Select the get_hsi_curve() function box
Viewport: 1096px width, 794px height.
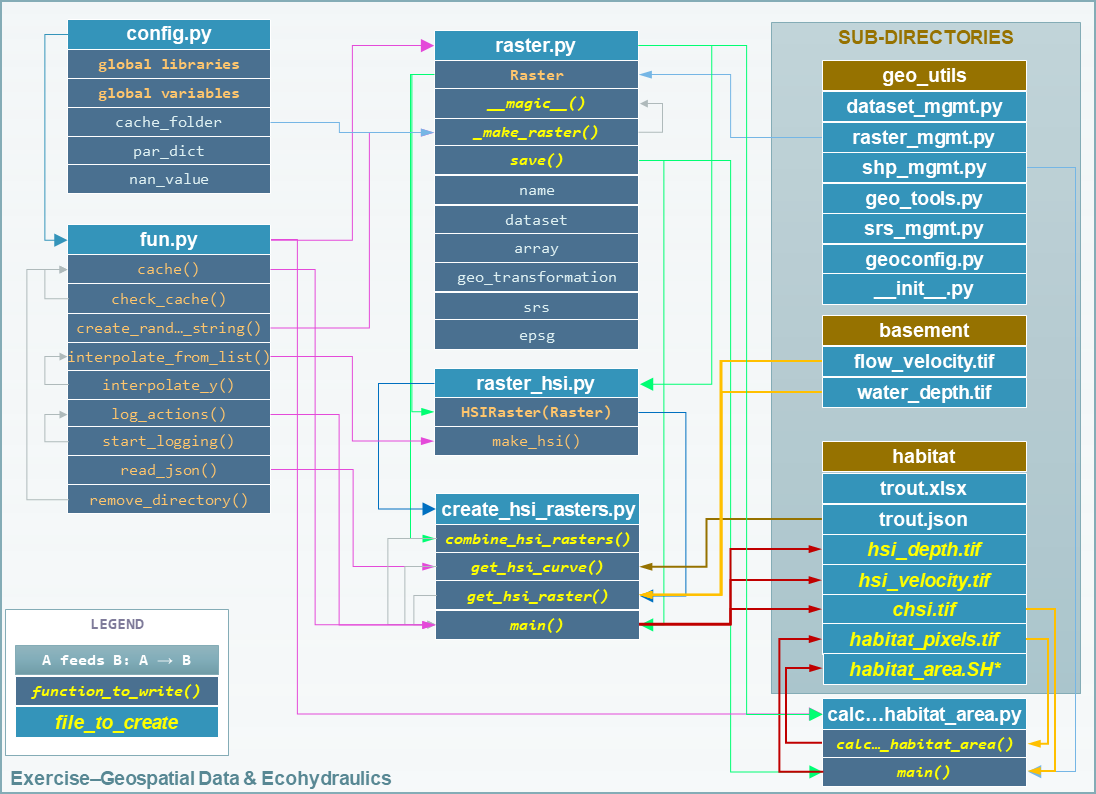[x=536, y=568]
